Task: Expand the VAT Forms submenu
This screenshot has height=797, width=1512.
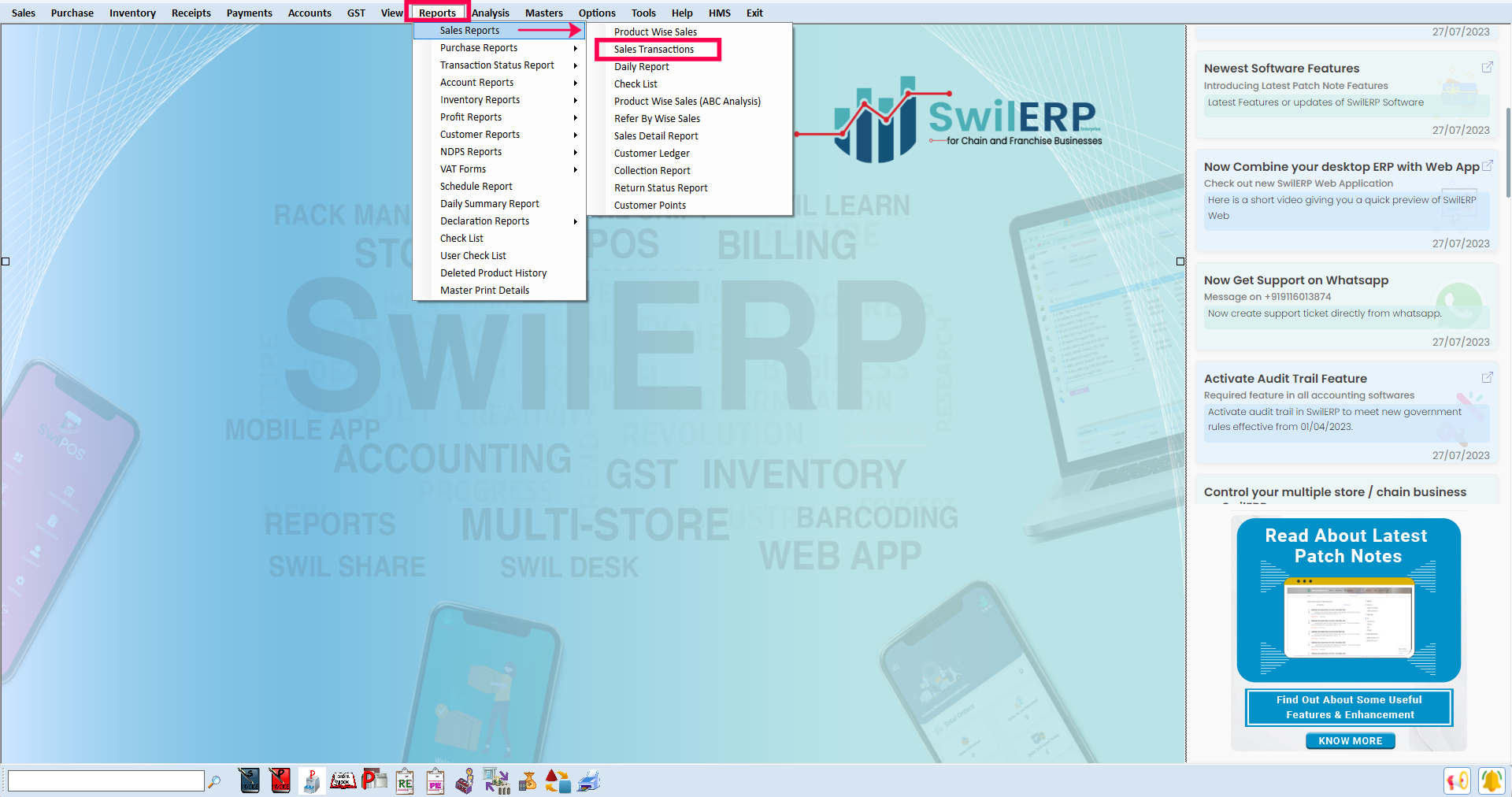Action: pyautogui.click(x=499, y=169)
